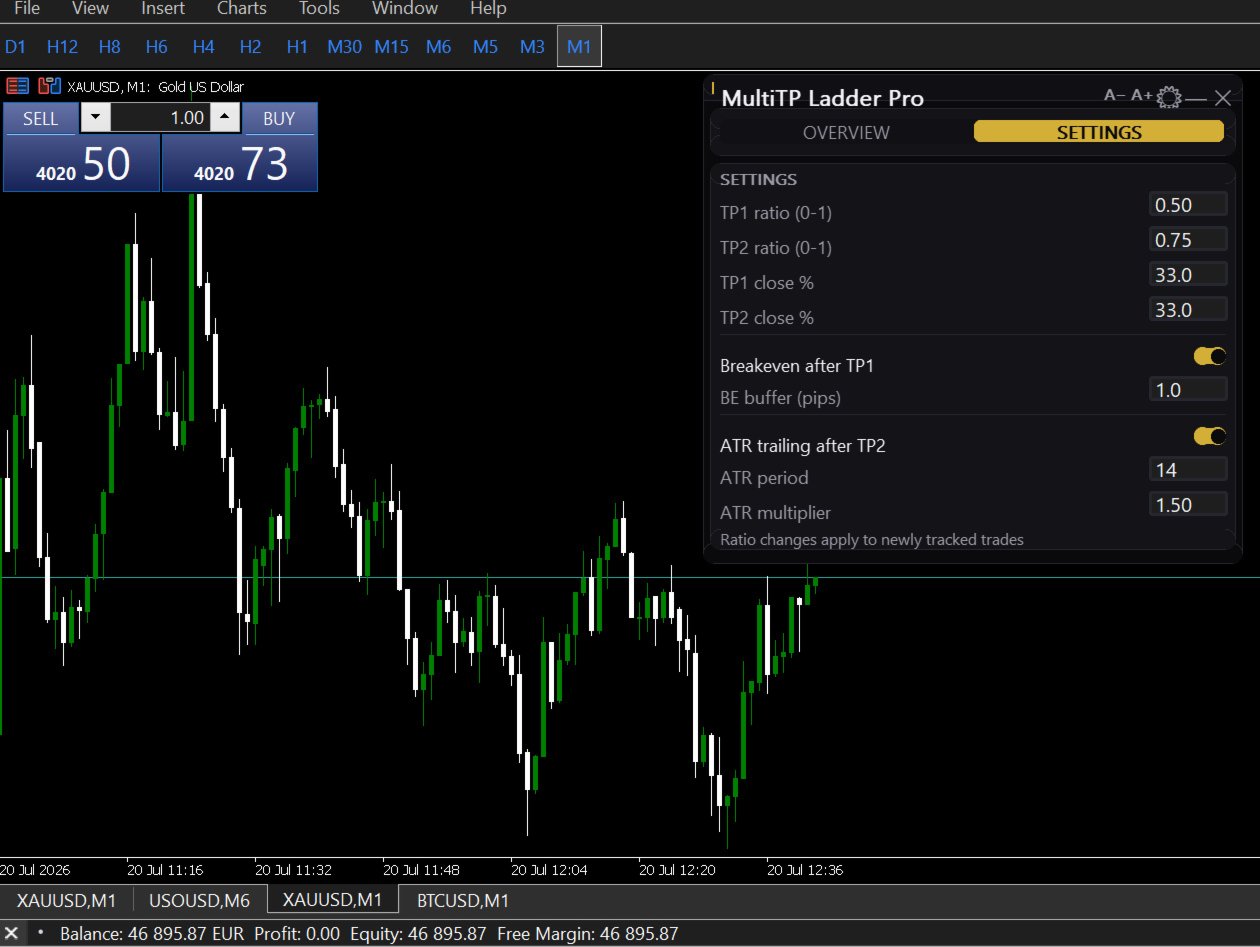
Task: Click 'Ratio changes apply to newly tracked trades' note
Action: coord(871,540)
